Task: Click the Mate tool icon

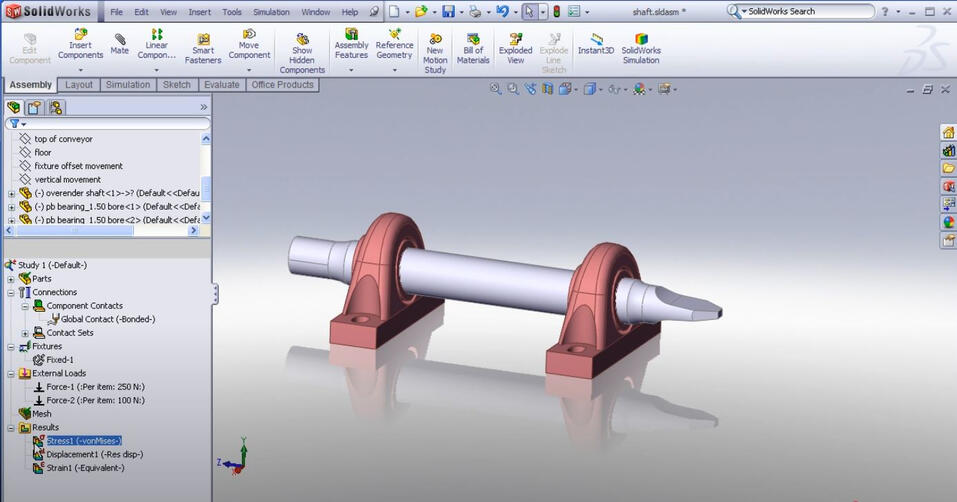Action: [x=120, y=44]
